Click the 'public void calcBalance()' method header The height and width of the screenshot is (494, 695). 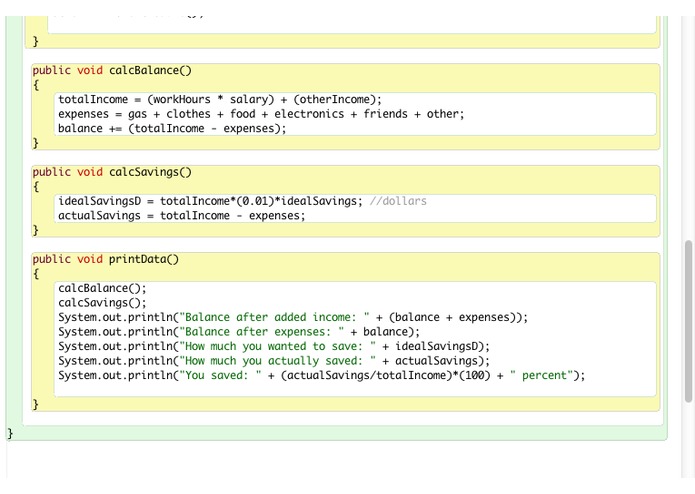point(112,70)
